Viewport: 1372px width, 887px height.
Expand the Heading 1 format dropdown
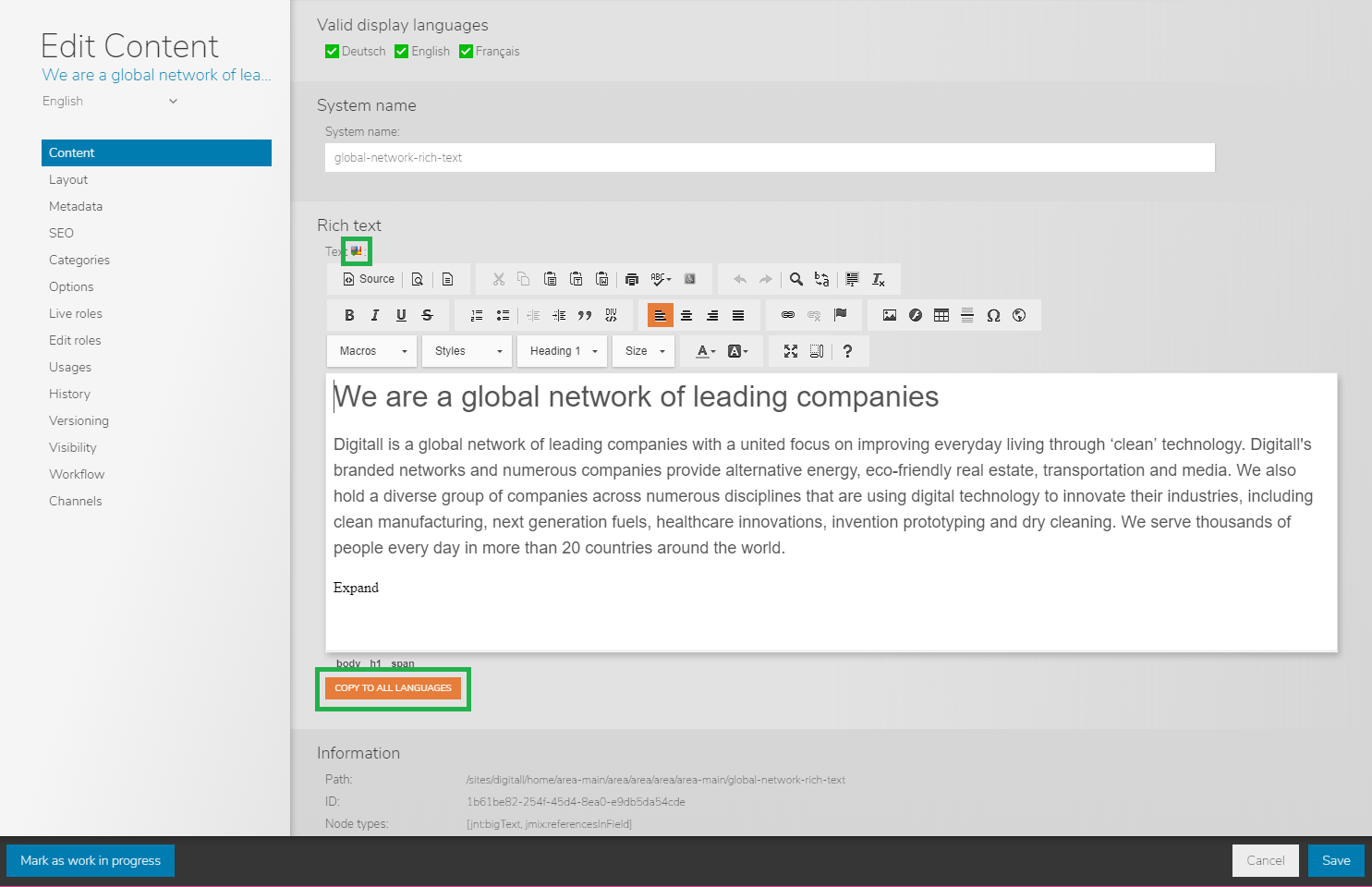563,351
